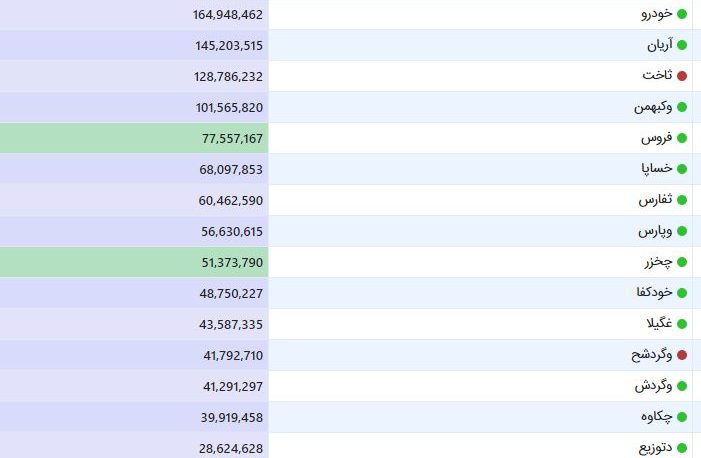Click the green status dot beside خساپا
The height and width of the screenshot is (458, 701).
(682, 169)
